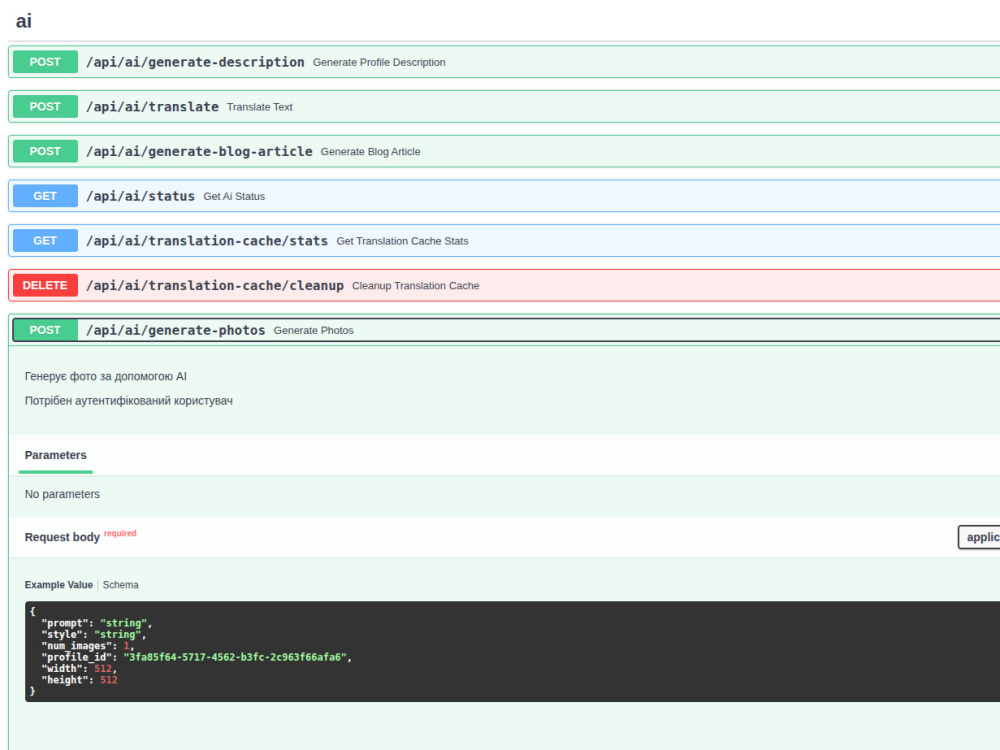Click the /api/ai/status path text
The height and width of the screenshot is (750, 1000).
(x=140, y=196)
